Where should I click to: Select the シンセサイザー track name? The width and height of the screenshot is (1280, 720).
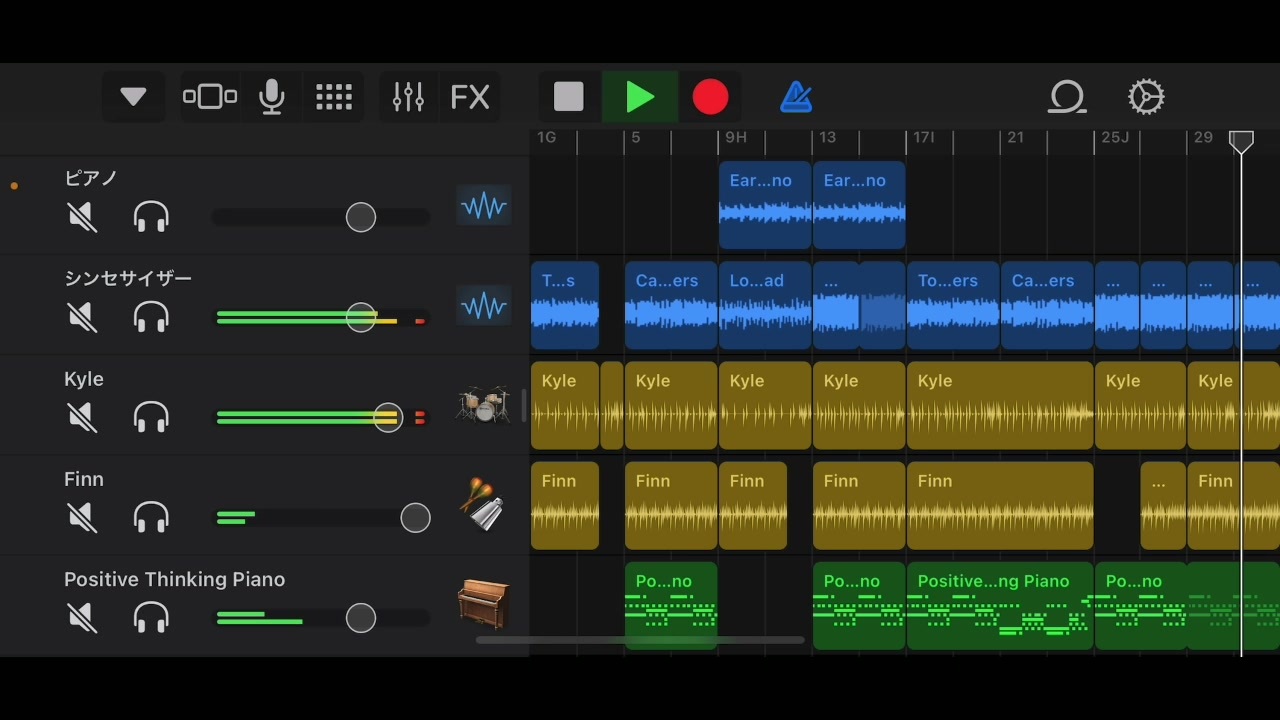pyautogui.click(x=128, y=278)
